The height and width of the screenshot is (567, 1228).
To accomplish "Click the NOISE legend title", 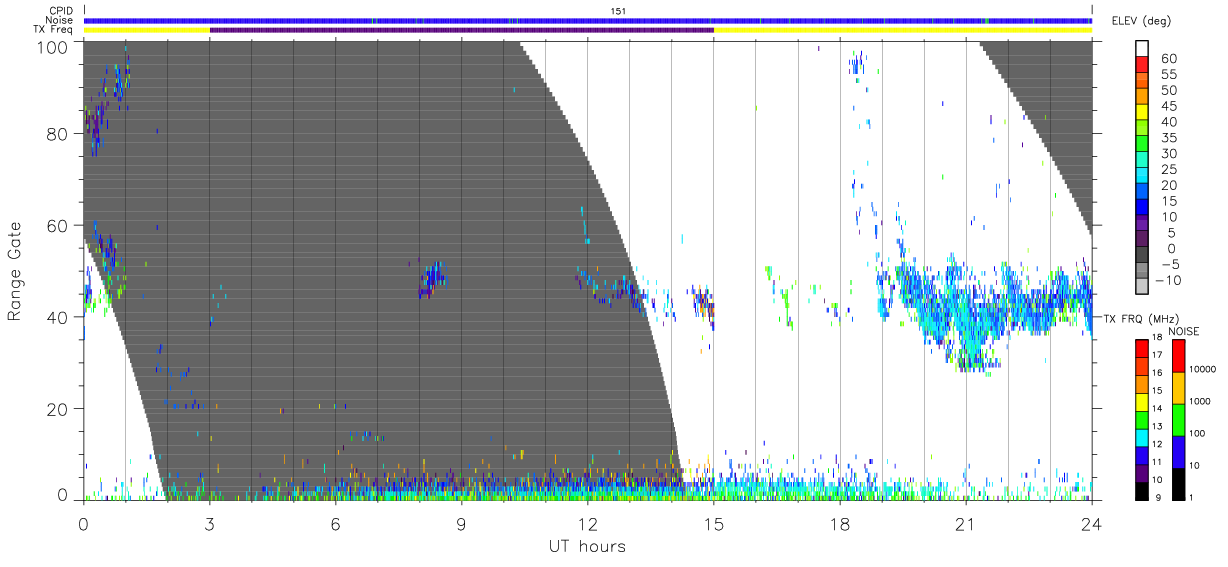I will coord(1184,331).
